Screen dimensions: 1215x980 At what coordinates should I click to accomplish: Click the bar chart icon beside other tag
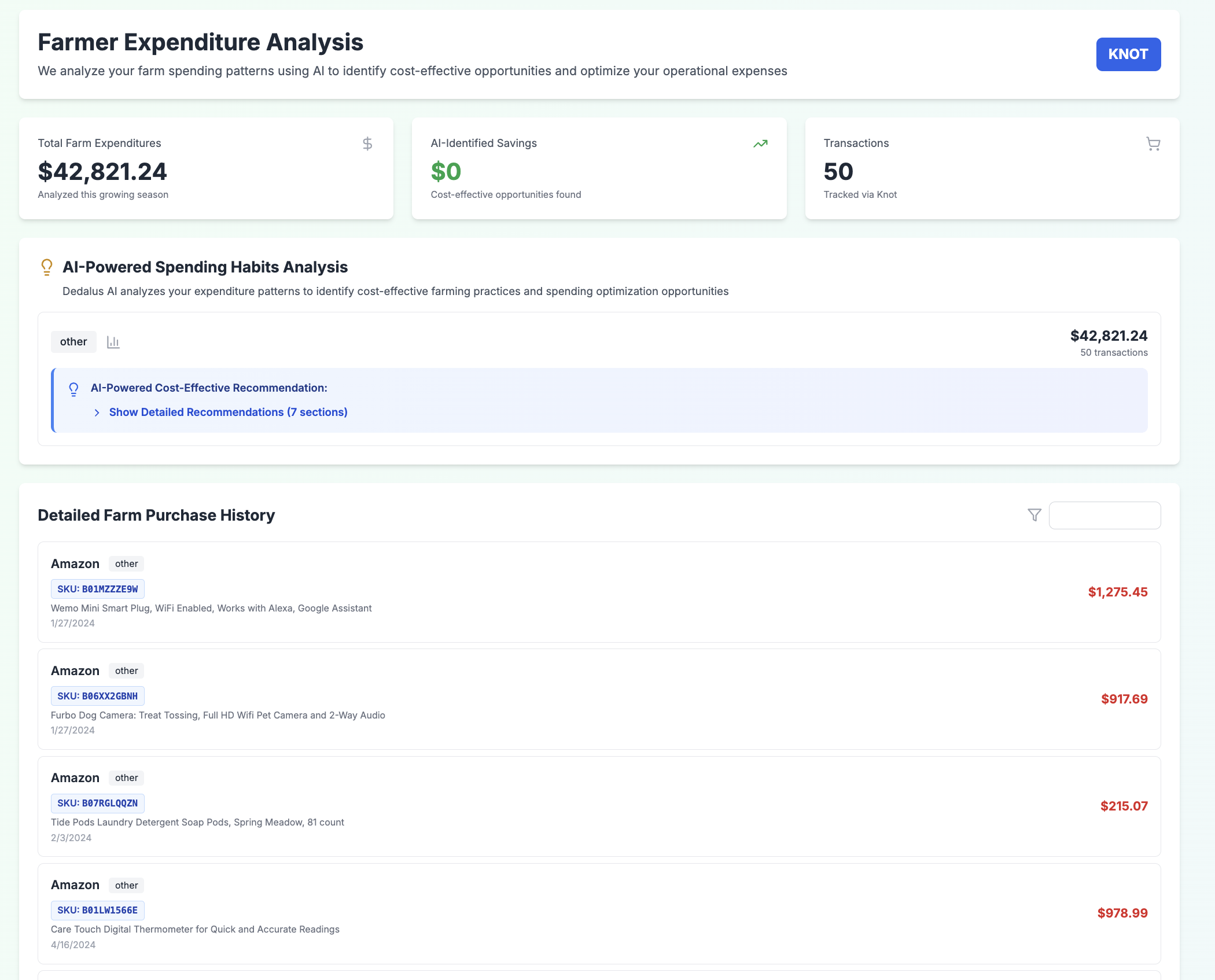pos(113,342)
